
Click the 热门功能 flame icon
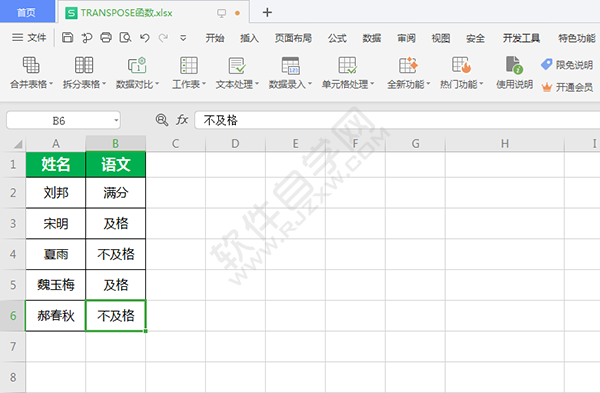point(461,65)
